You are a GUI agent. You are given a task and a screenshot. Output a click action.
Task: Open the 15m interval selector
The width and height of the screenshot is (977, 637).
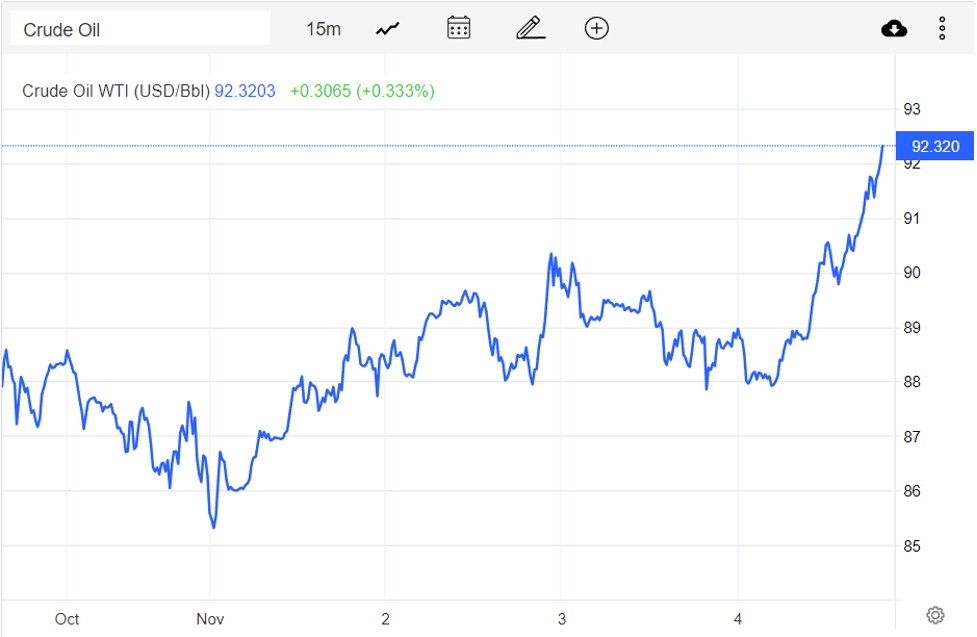(323, 29)
